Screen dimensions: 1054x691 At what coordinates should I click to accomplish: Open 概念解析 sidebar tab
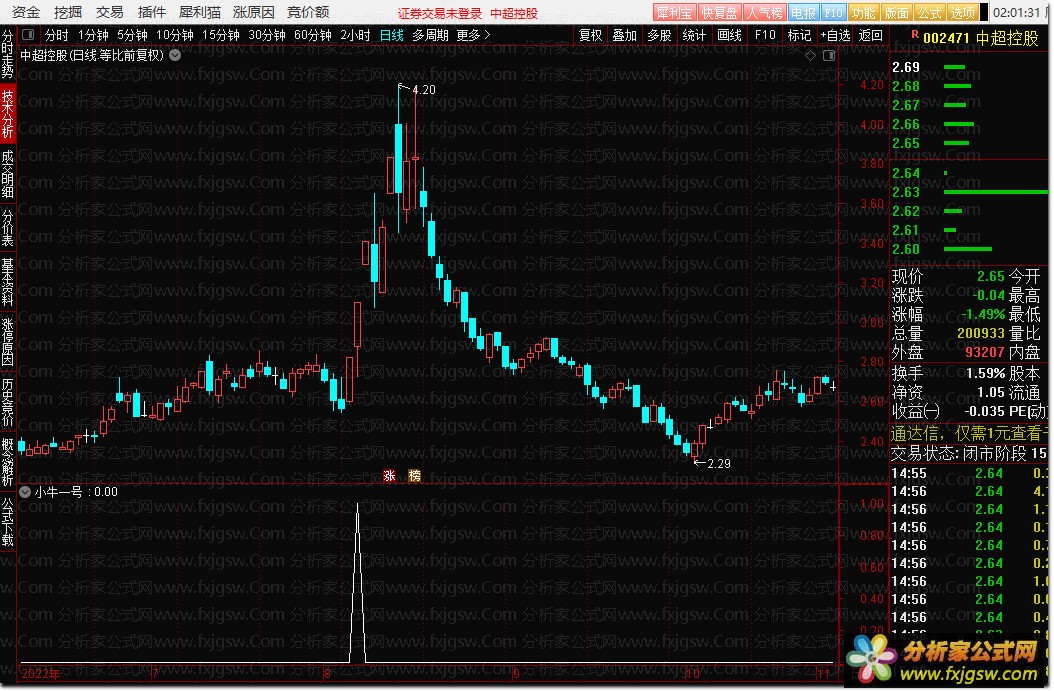coord(7,462)
